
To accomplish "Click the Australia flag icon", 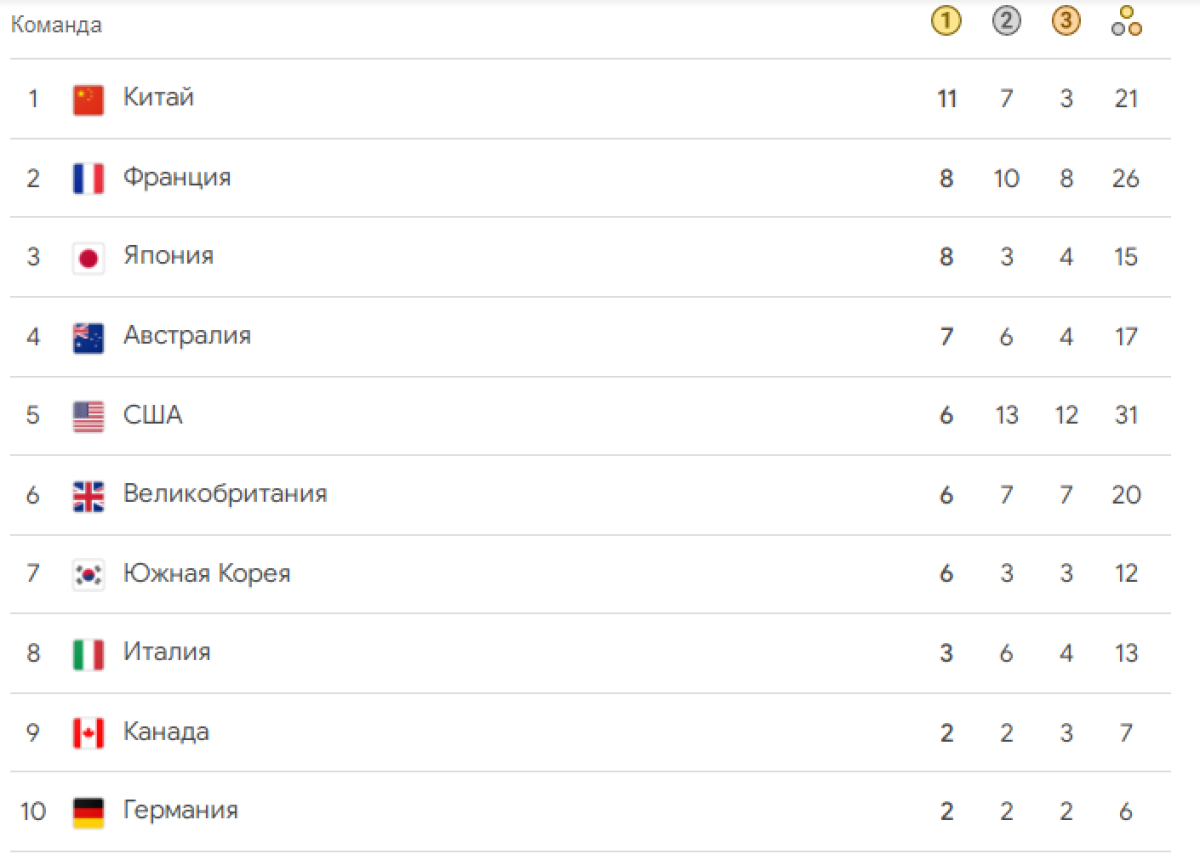I will (x=88, y=337).
